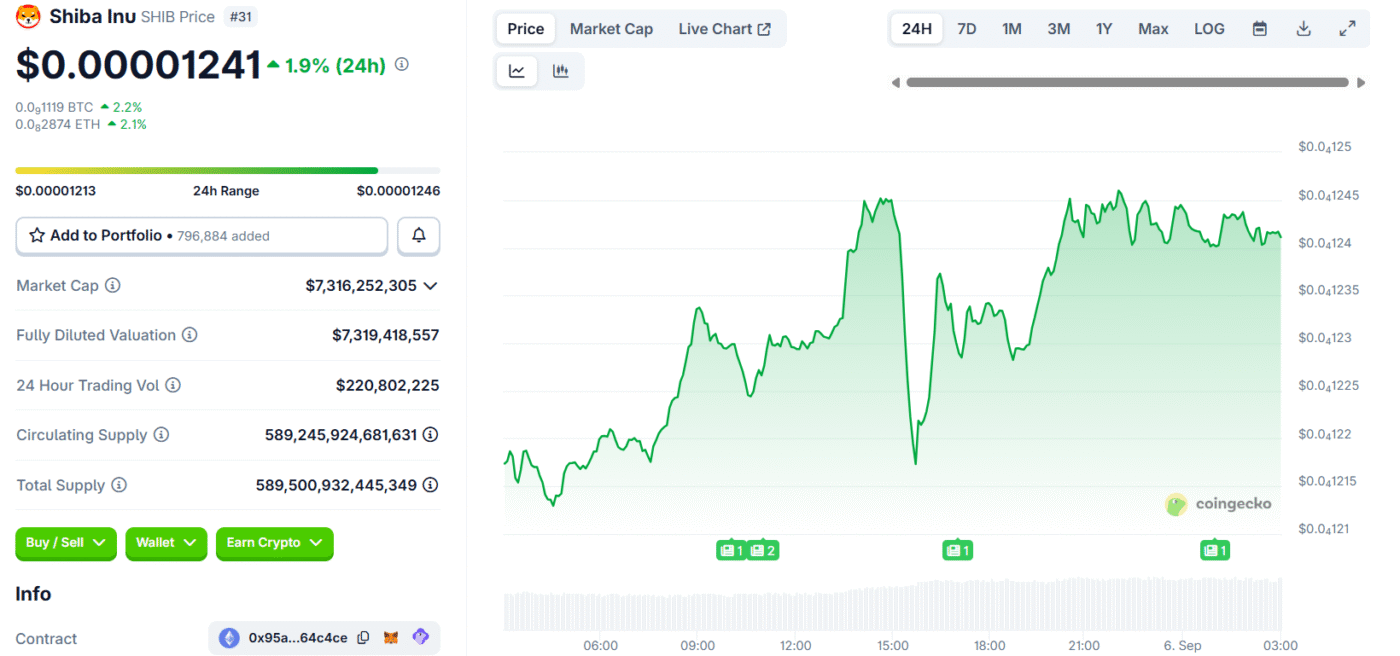Click the valuation value $7,319,418,557

tap(386, 336)
